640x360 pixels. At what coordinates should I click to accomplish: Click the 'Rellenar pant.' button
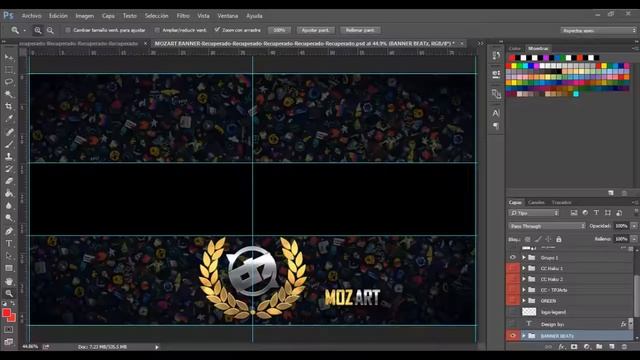[360, 30]
